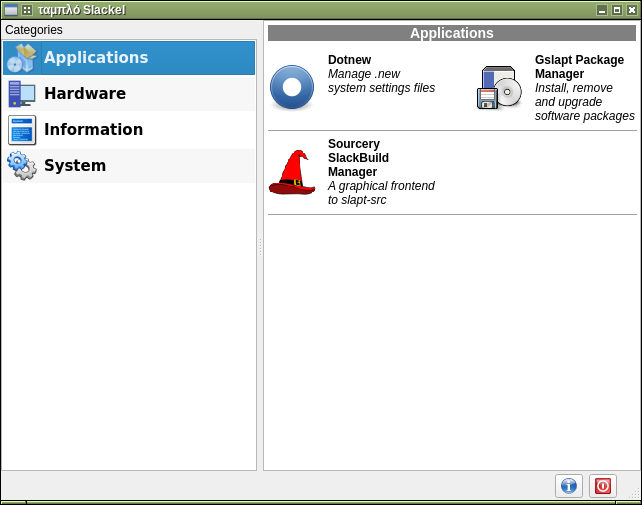Click the vertical pane splitter handle
The height and width of the screenshot is (505, 642).
coord(260,247)
